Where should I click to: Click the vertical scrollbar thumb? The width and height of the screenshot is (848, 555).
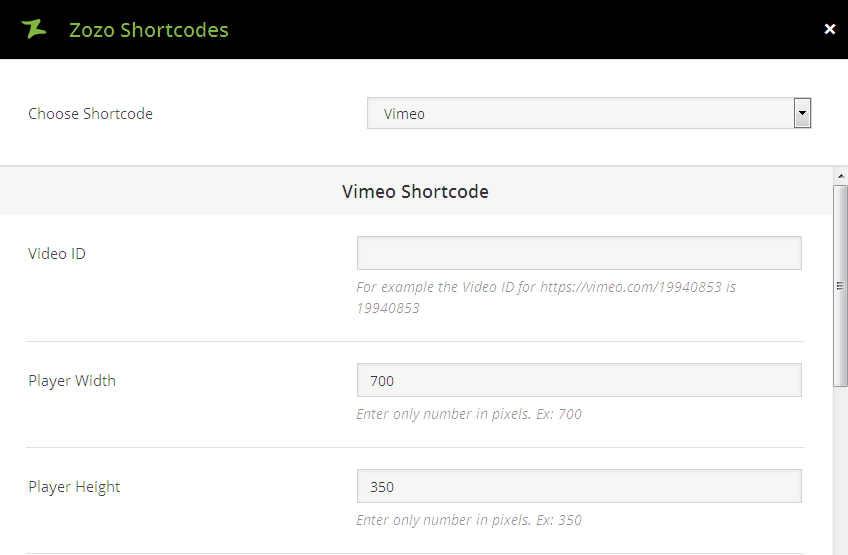click(x=840, y=285)
